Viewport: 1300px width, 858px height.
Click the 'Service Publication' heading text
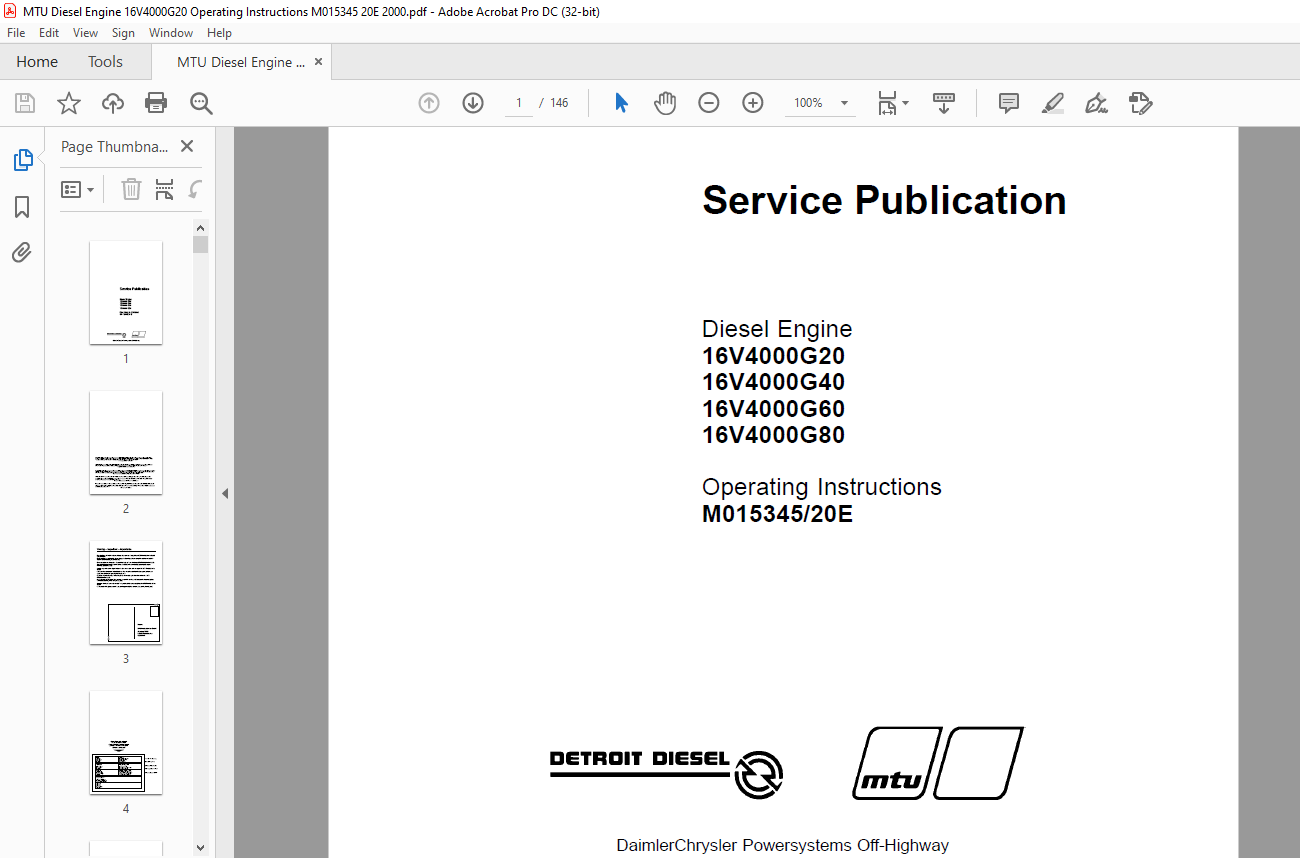coord(884,200)
